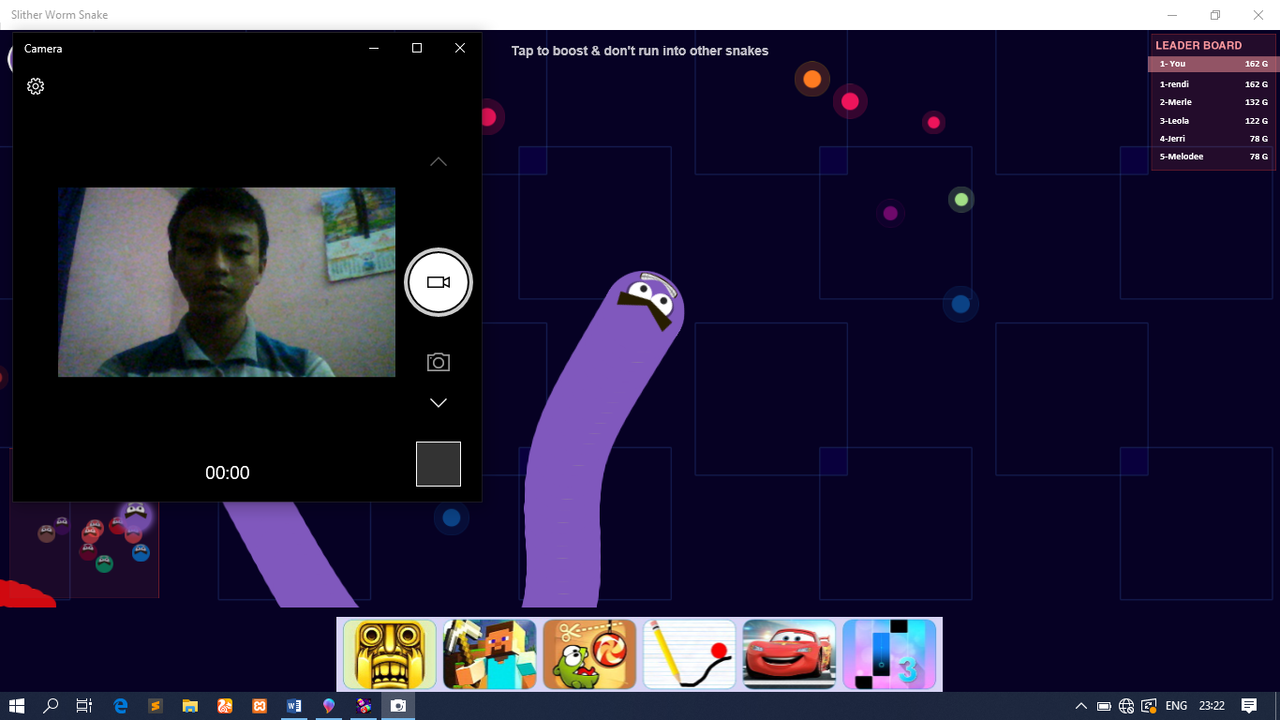The height and width of the screenshot is (720, 1280).
Task: Click the up chevron above the record button
Action: point(438,161)
